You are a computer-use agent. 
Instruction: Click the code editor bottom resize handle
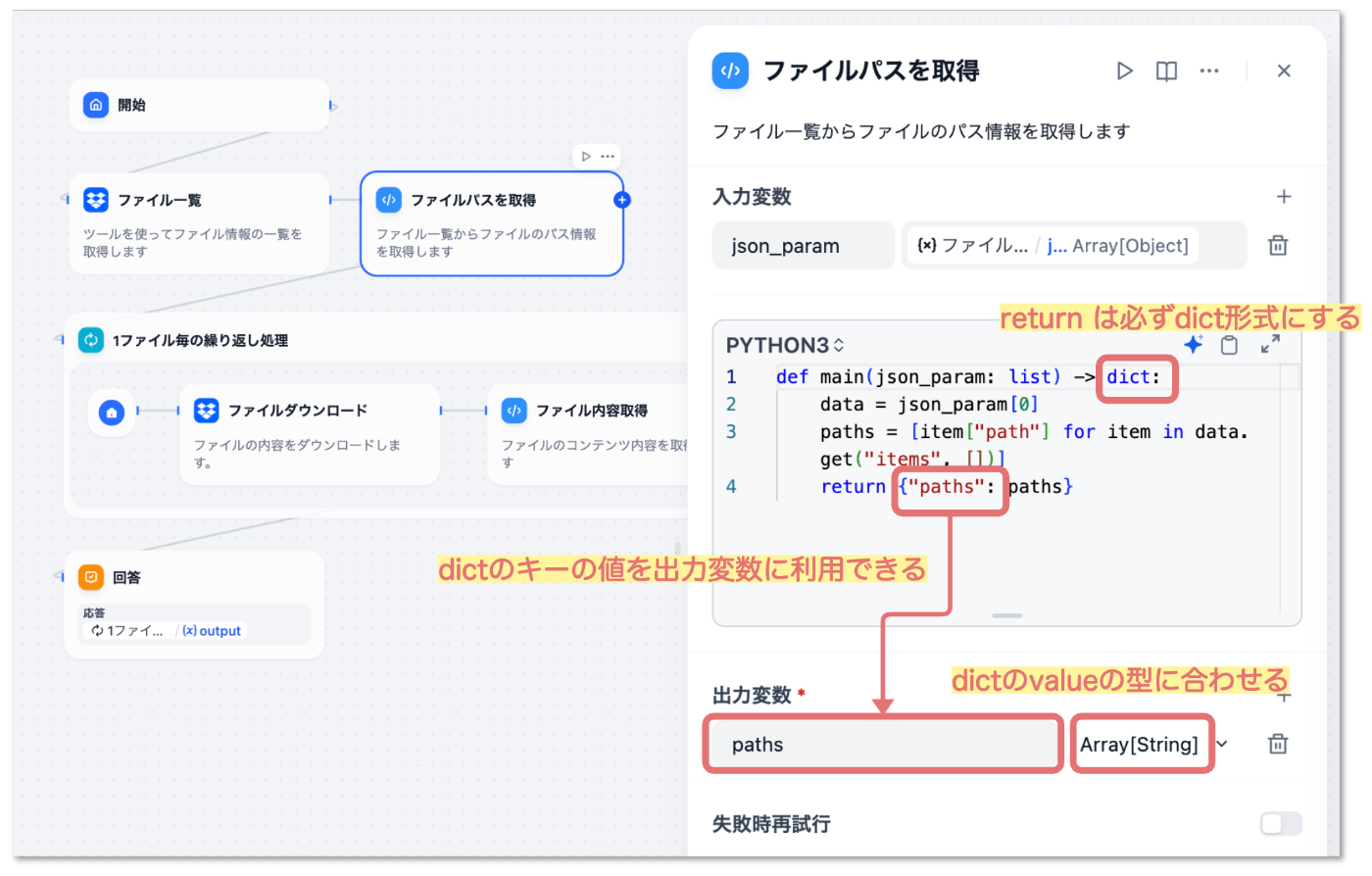tap(1006, 615)
